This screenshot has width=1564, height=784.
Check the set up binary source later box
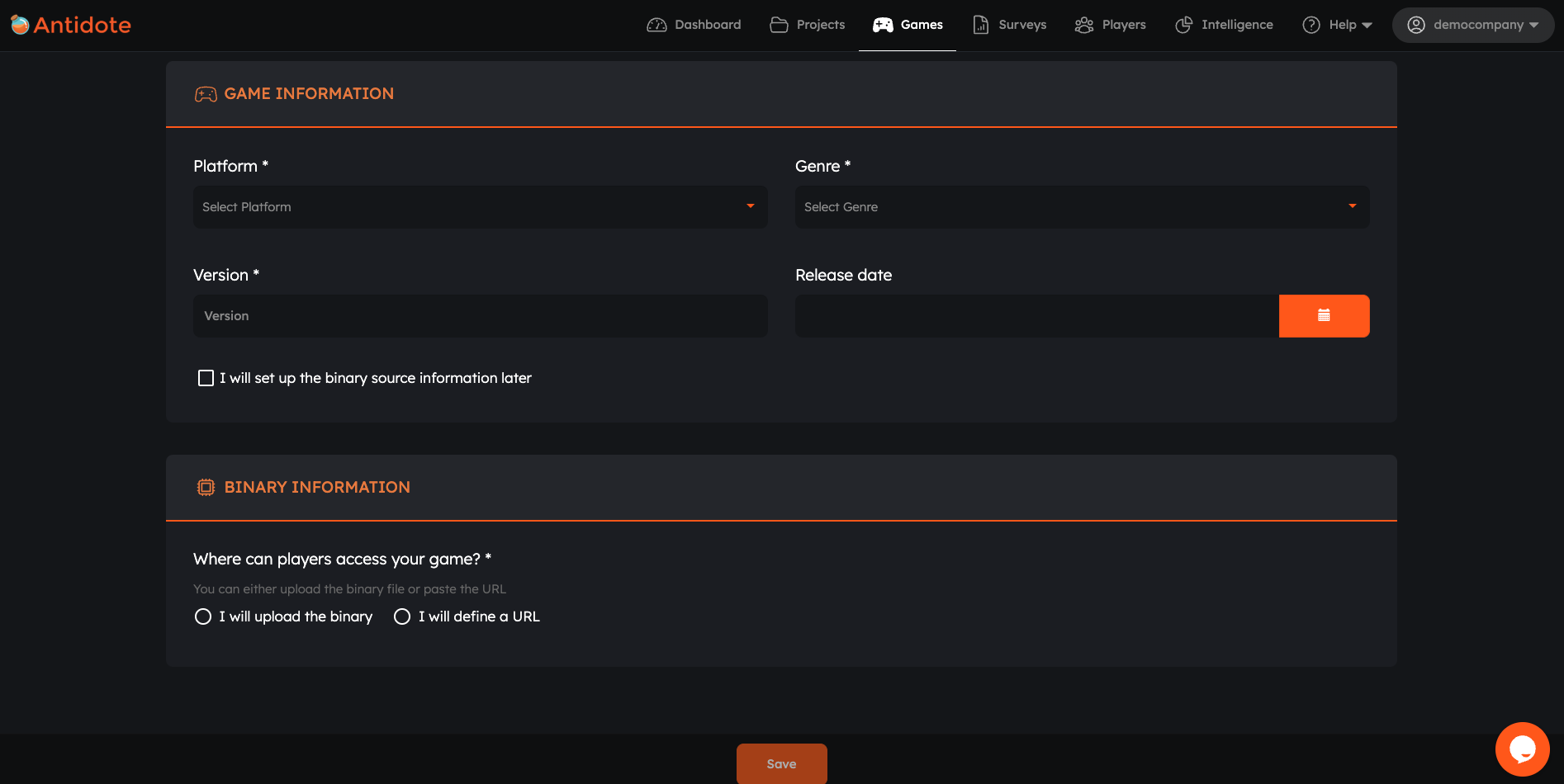click(x=206, y=378)
